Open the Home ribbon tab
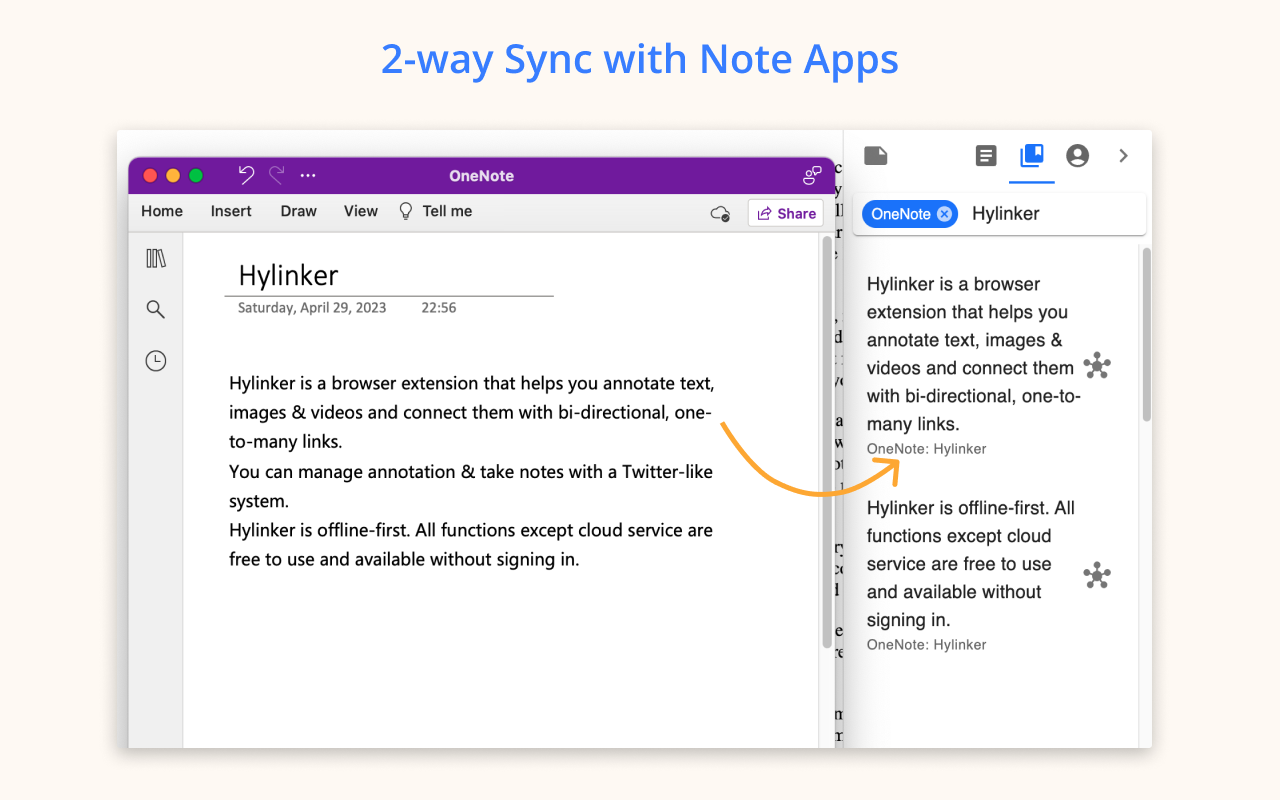The height and width of the screenshot is (800, 1280). point(162,211)
